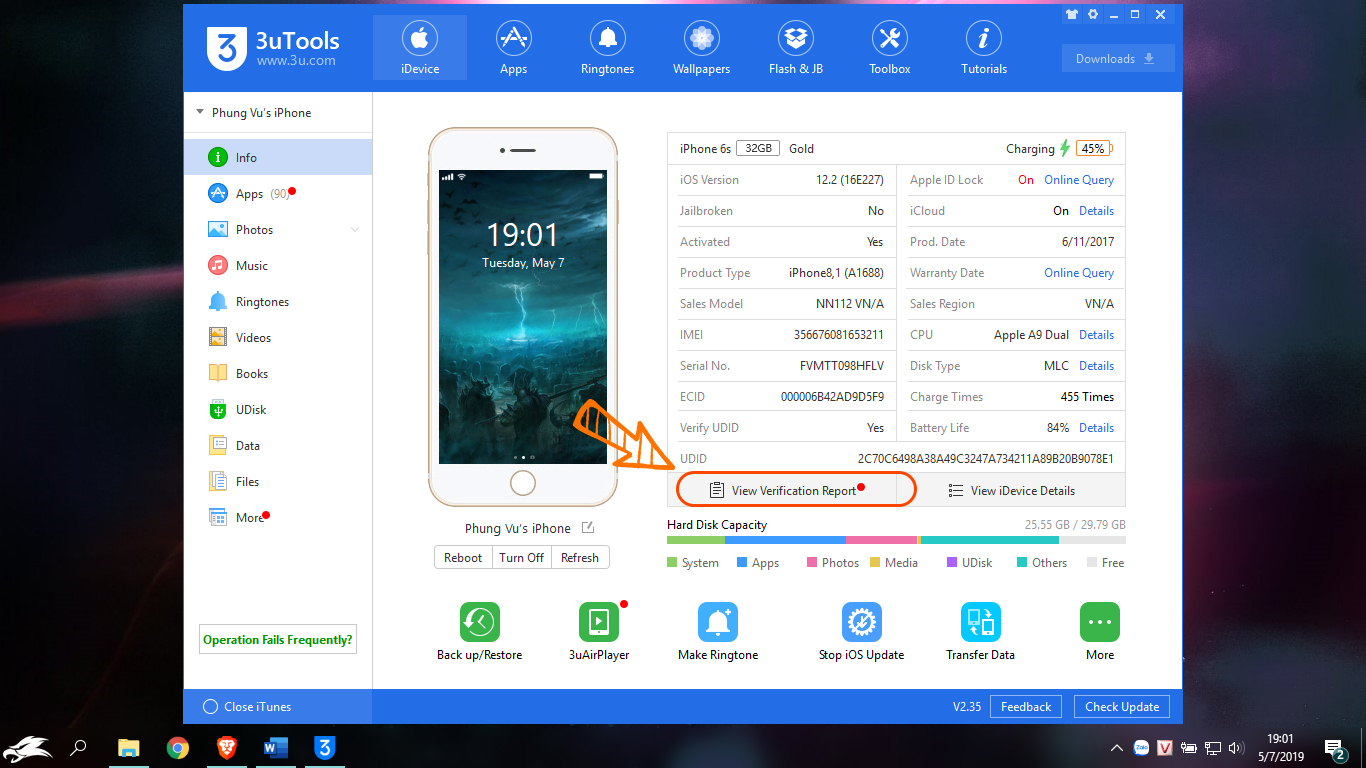This screenshot has height=768, width=1366.
Task: Collapse Phung Vu's iPhone device tree
Action: point(200,112)
